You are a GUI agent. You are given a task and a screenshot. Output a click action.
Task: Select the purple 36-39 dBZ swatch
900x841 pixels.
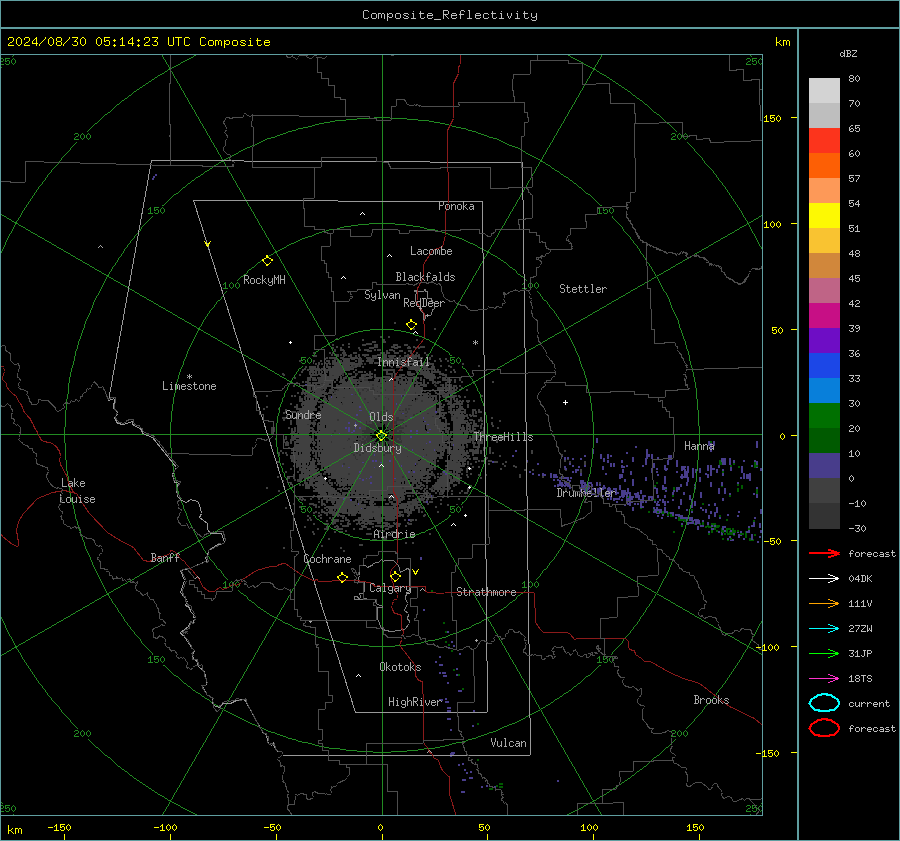coord(824,340)
